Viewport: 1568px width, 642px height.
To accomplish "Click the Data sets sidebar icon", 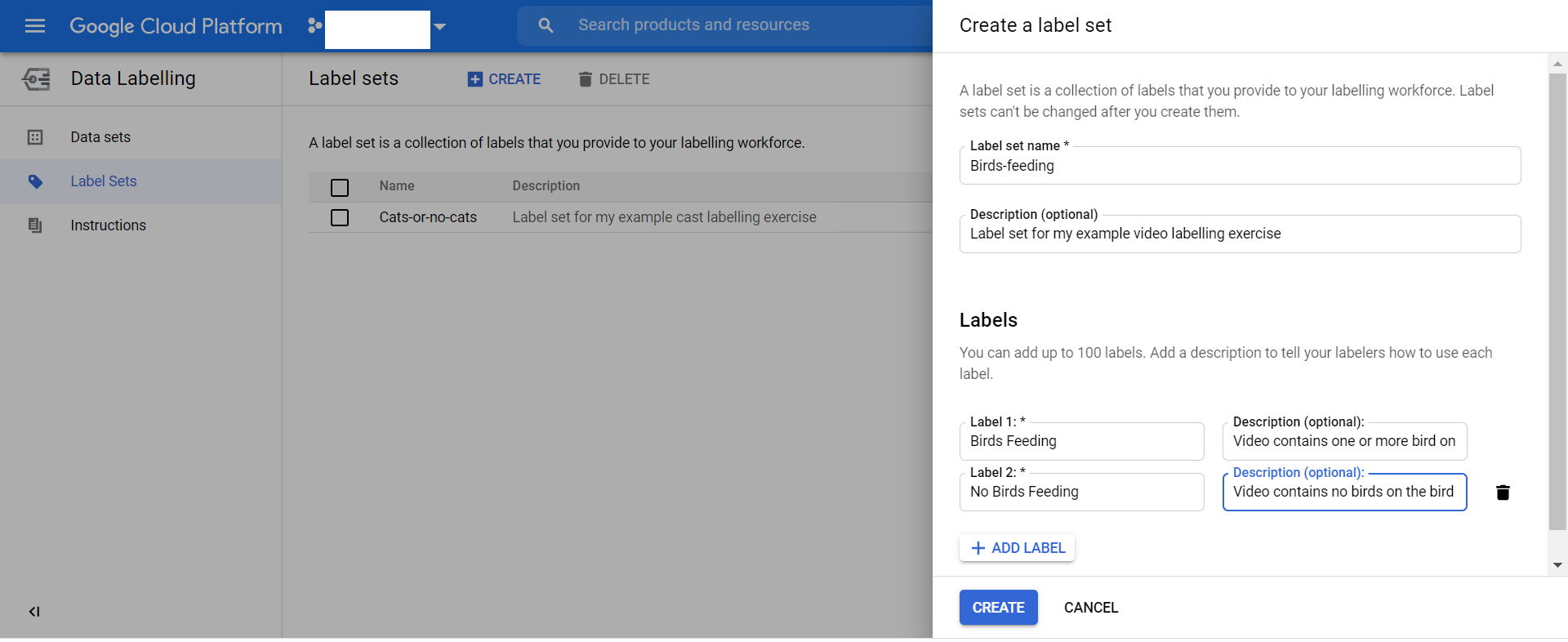I will click(35, 137).
